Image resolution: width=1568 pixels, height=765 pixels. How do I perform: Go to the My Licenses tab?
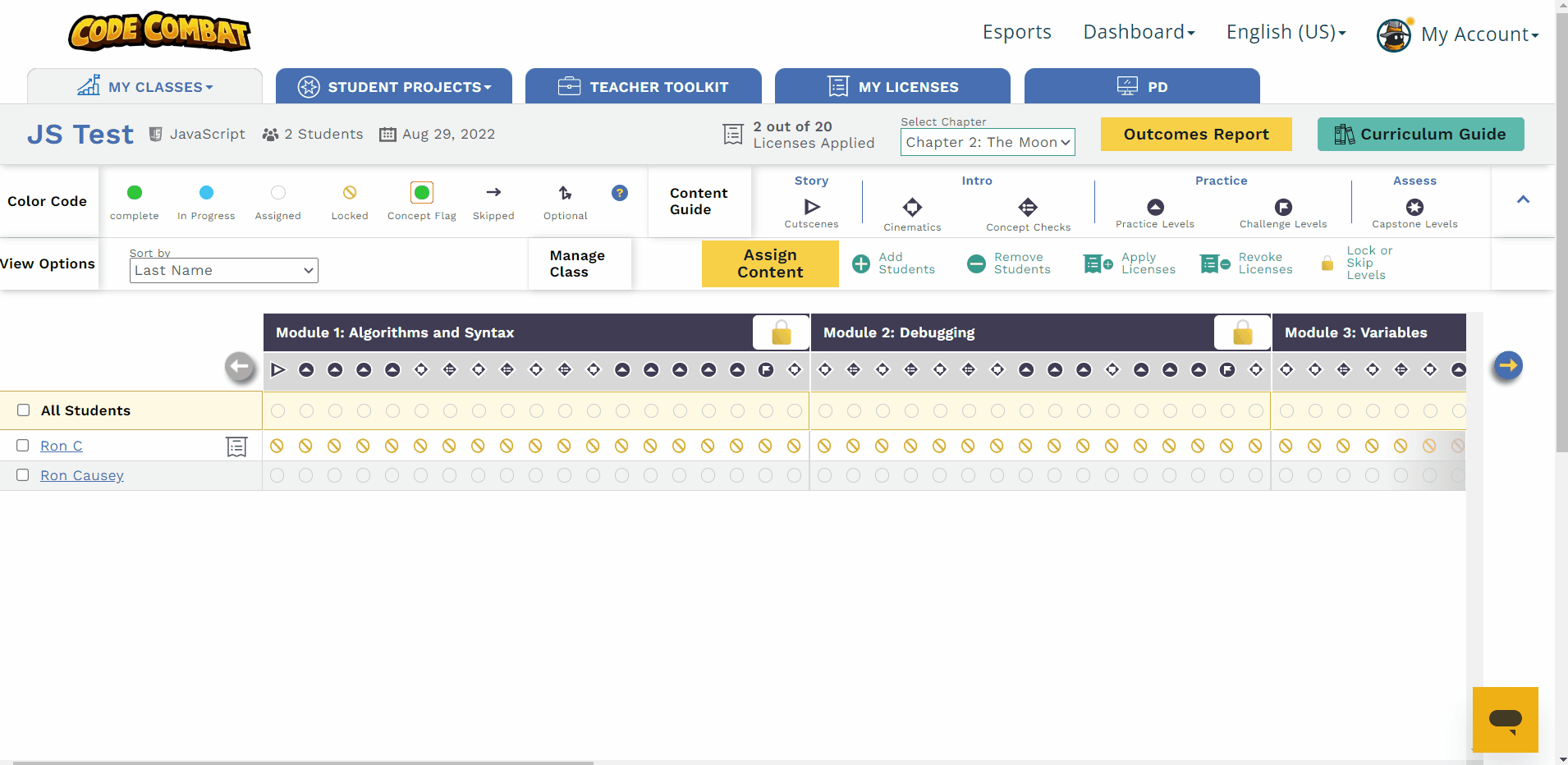(x=892, y=87)
